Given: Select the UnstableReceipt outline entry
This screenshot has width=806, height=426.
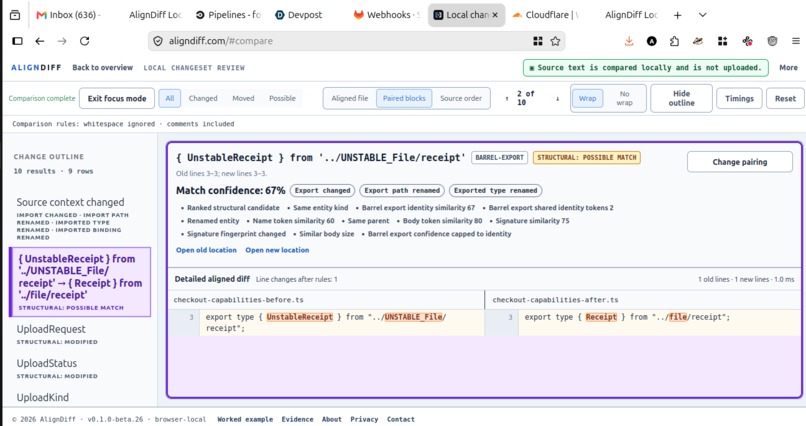Looking at the screenshot, I should click(x=80, y=282).
